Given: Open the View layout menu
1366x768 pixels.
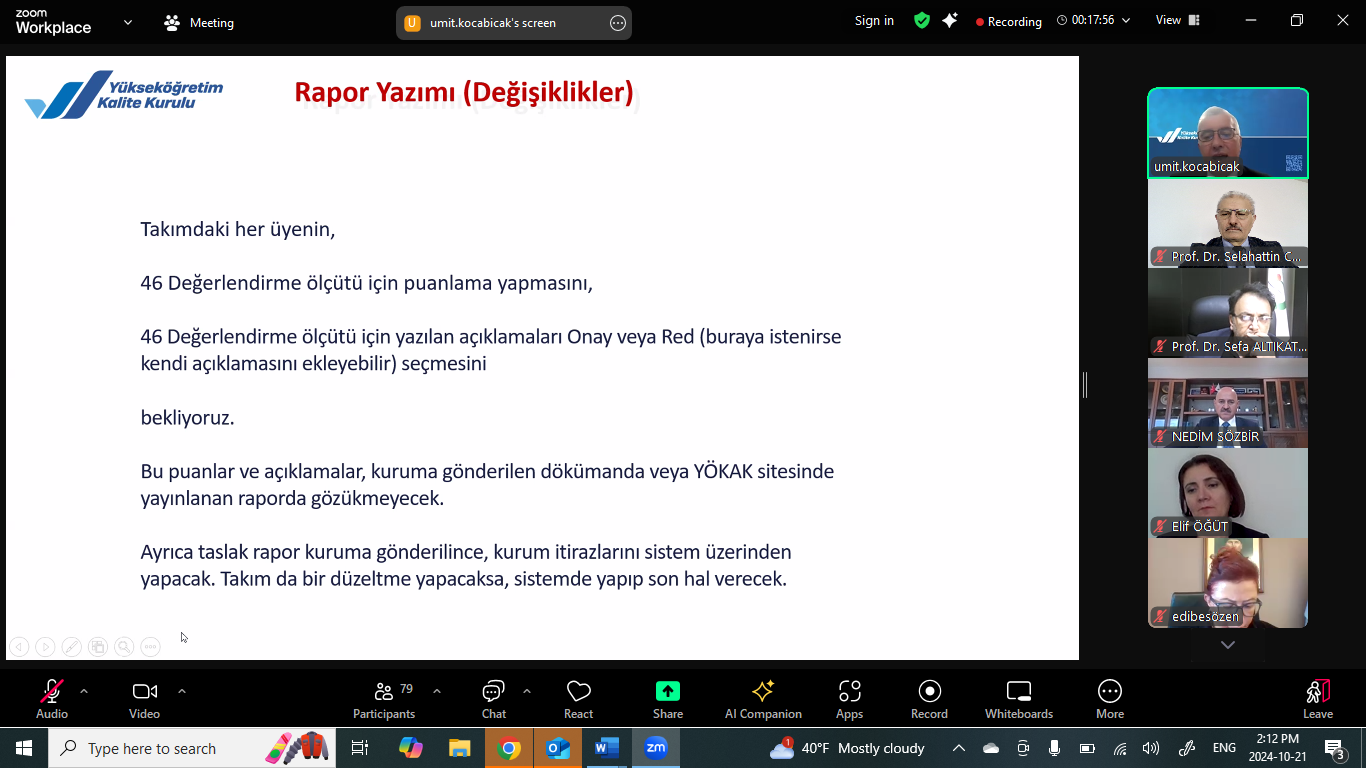Looking at the screenshot, I should [x=1177, y=20].
